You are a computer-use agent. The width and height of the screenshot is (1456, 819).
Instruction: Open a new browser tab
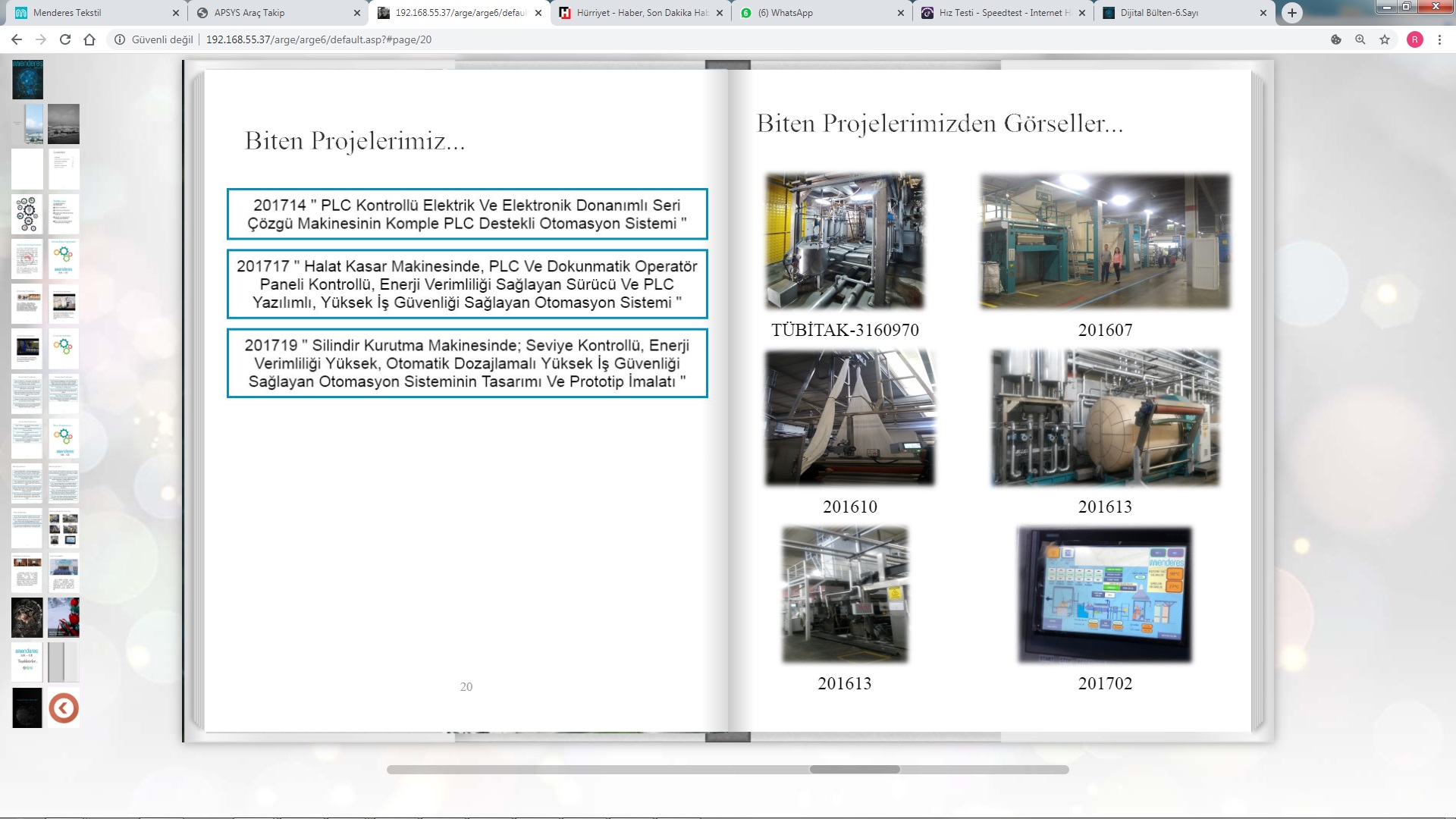[1292, 13]
